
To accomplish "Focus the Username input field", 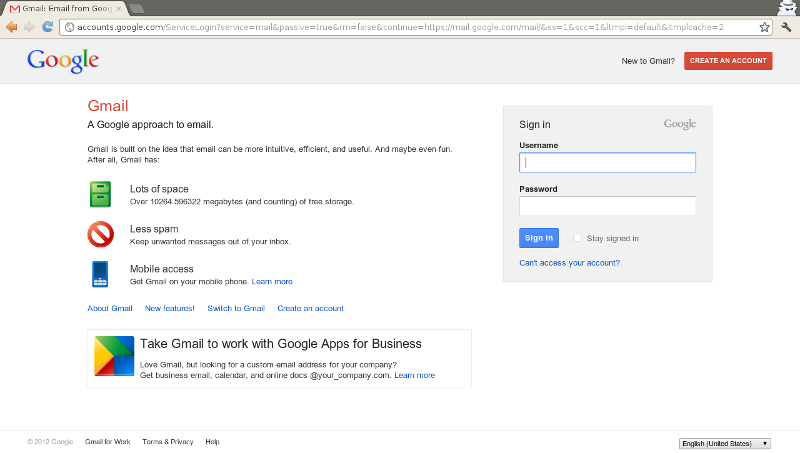I will [607, 162].
